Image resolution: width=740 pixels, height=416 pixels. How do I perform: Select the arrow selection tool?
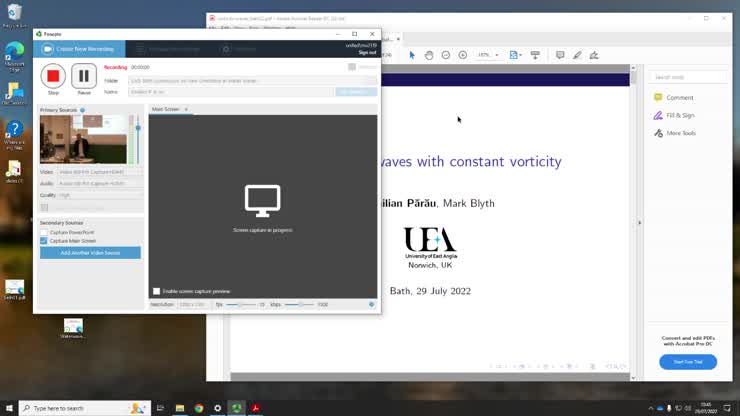[x=413, y=55]
